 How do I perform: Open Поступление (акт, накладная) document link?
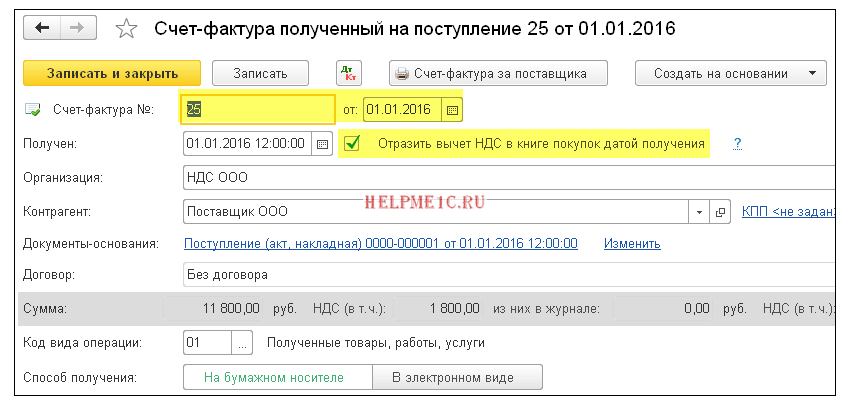click(x=381, y=243)
